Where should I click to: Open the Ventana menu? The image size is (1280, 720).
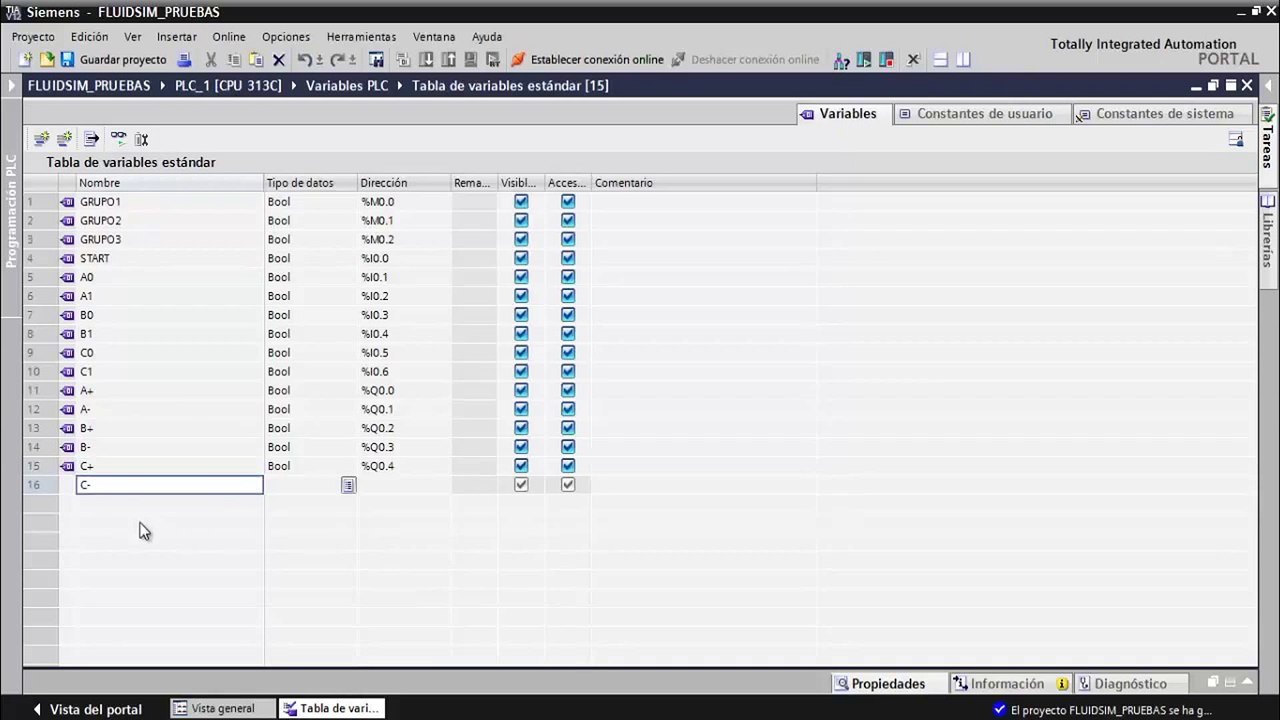pyautogui.click(x=434, y=37)
